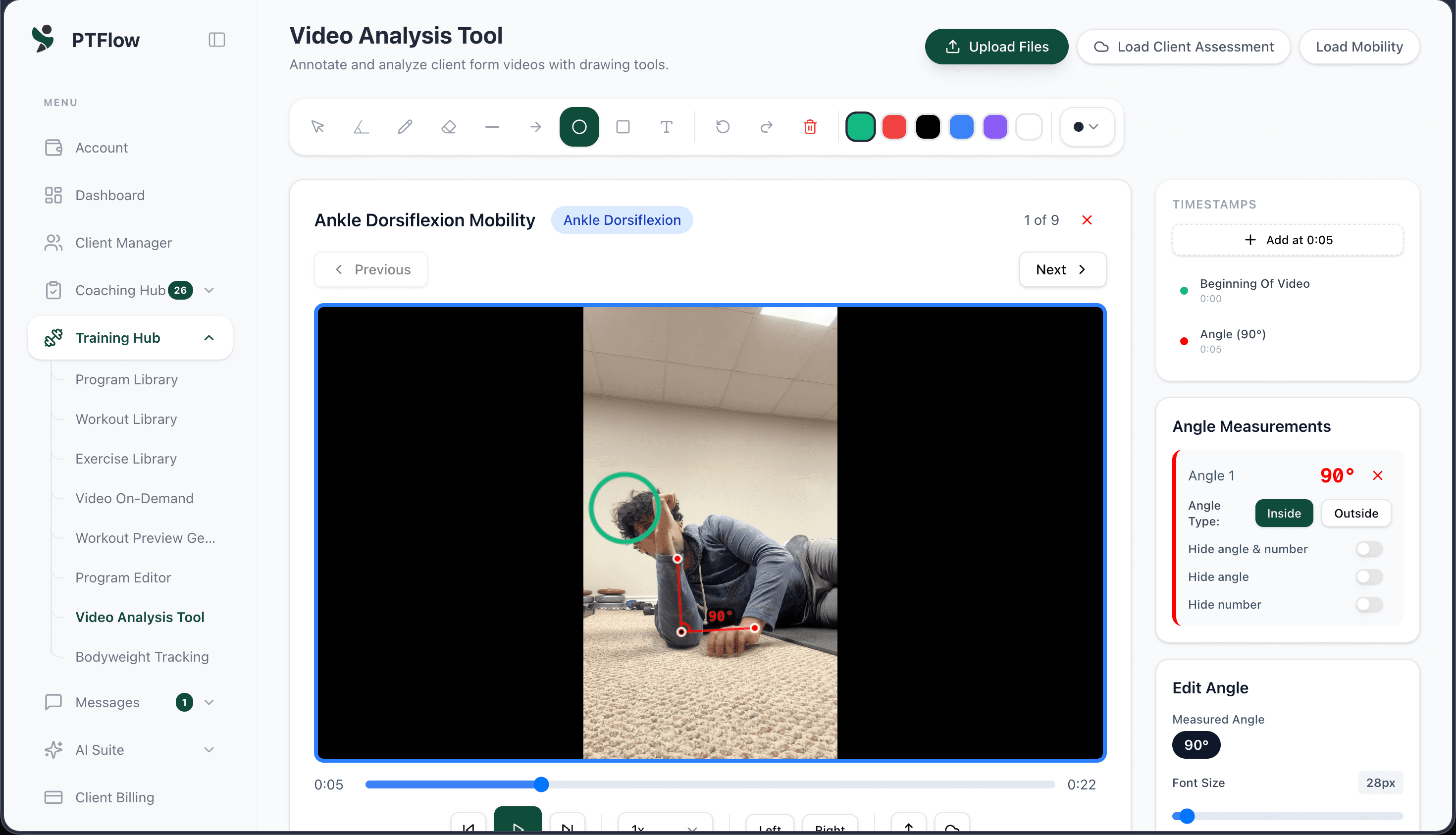Set angle type to Inside

coord(1284,513)
